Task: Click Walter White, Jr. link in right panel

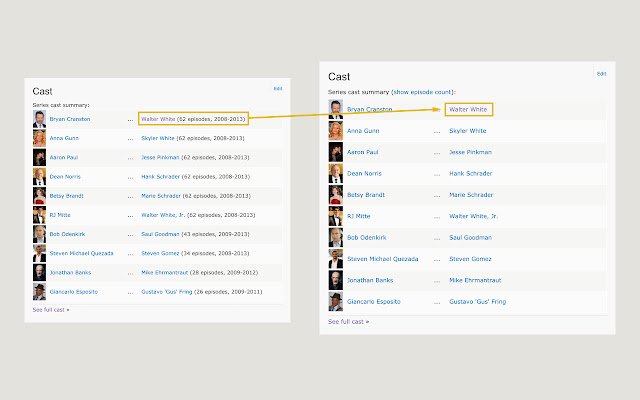Action: pyautogui.click(x=473, y=216)
